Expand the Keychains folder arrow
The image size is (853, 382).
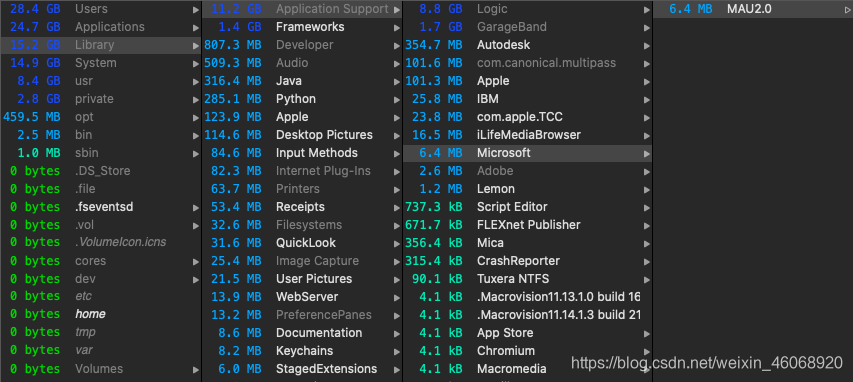pos(397,352)
